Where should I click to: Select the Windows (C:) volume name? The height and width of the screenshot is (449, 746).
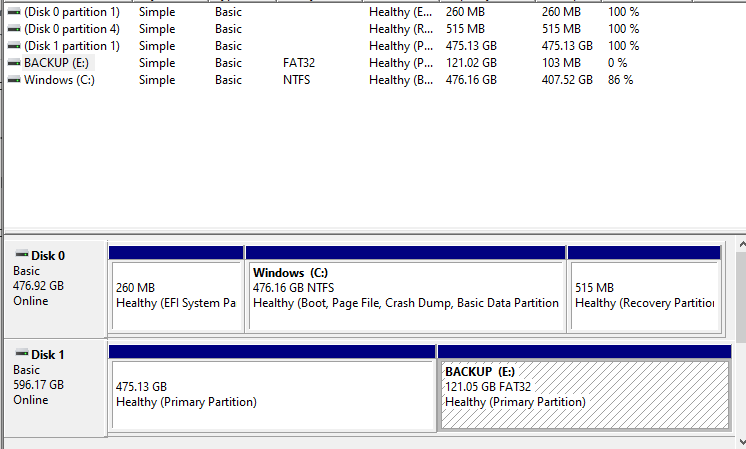point(59,80)
